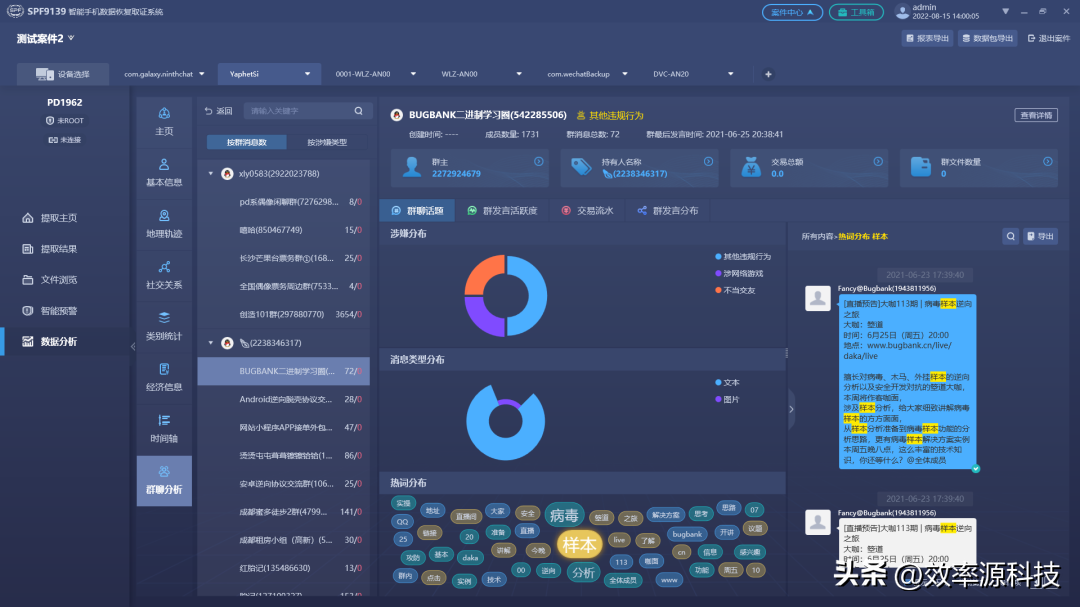
Task: Open the 经济信息 icon
Action: click(164, 369)
